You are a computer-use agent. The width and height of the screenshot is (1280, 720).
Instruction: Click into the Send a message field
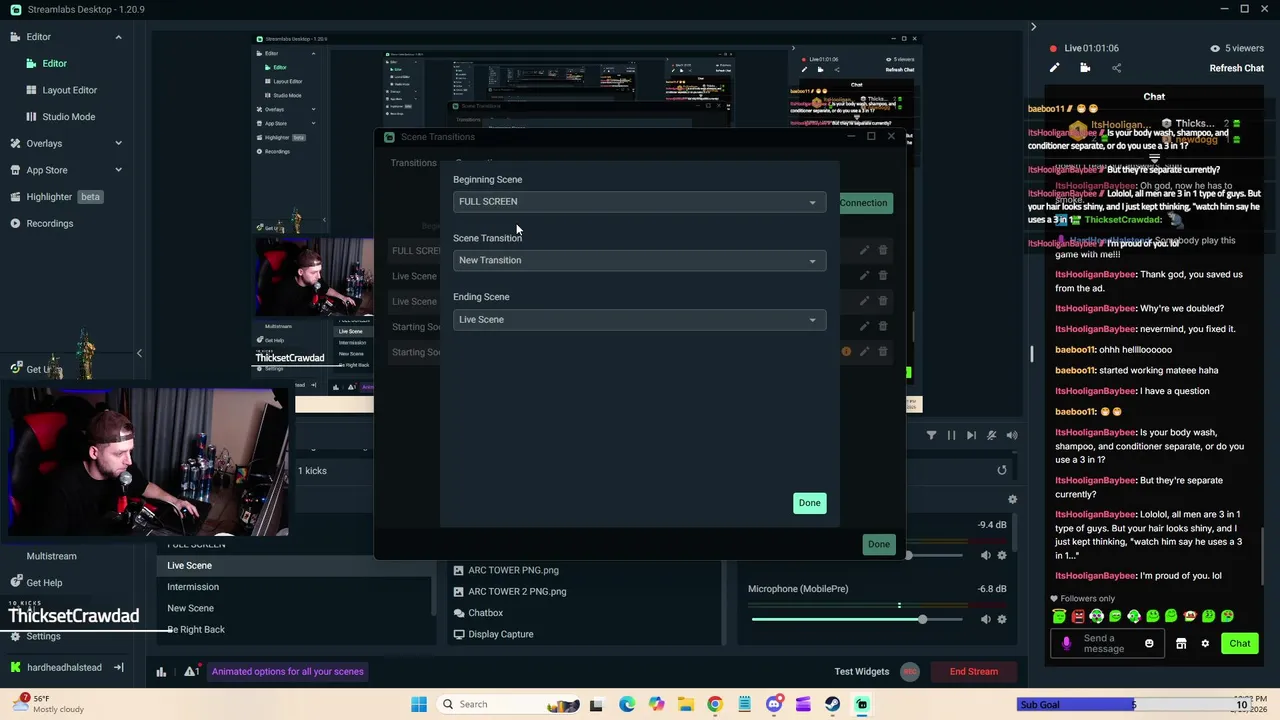[1108, 643]
